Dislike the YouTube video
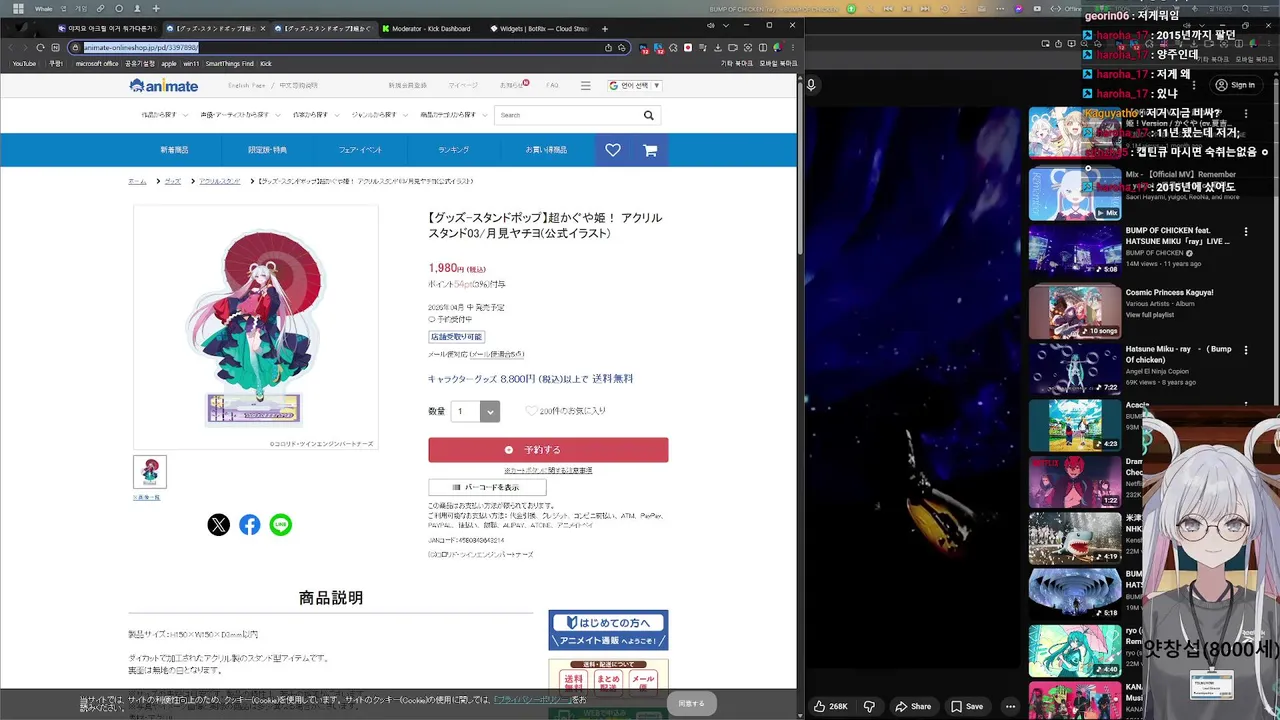1280x720 pixels. pyautogui.click(x=869, y=706)
